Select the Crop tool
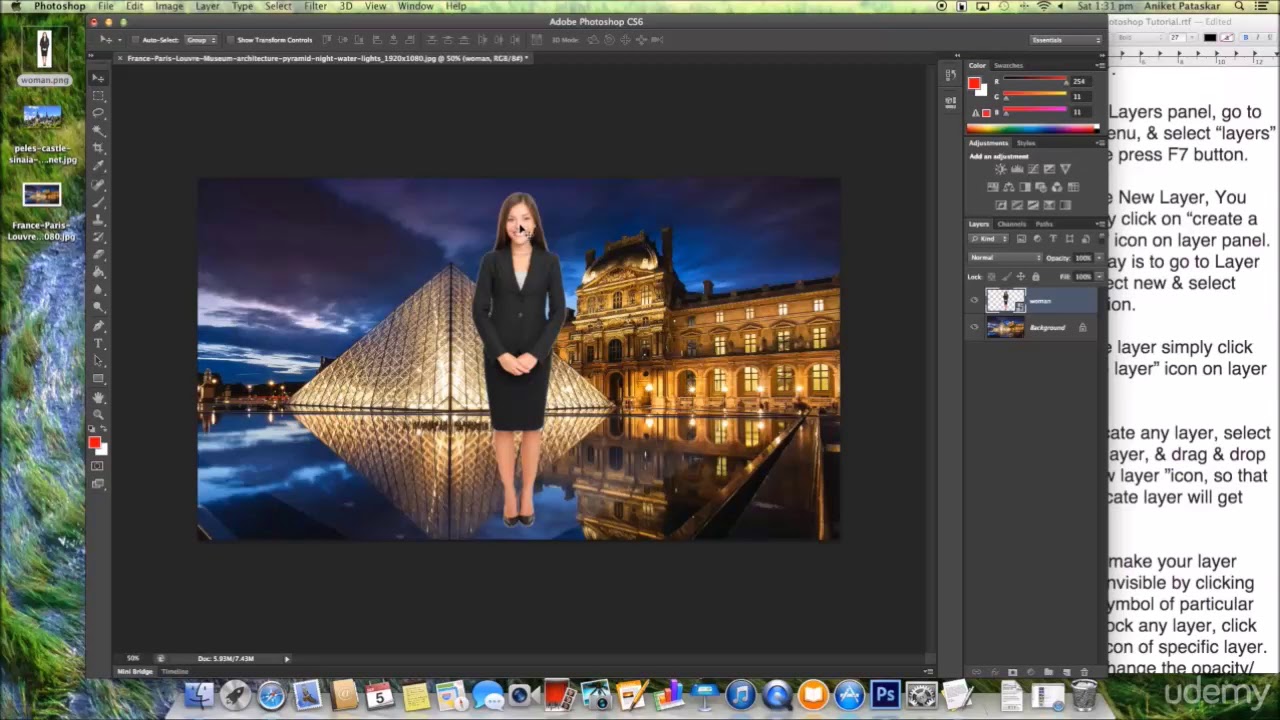The image size is (1280, 720). 98,149
